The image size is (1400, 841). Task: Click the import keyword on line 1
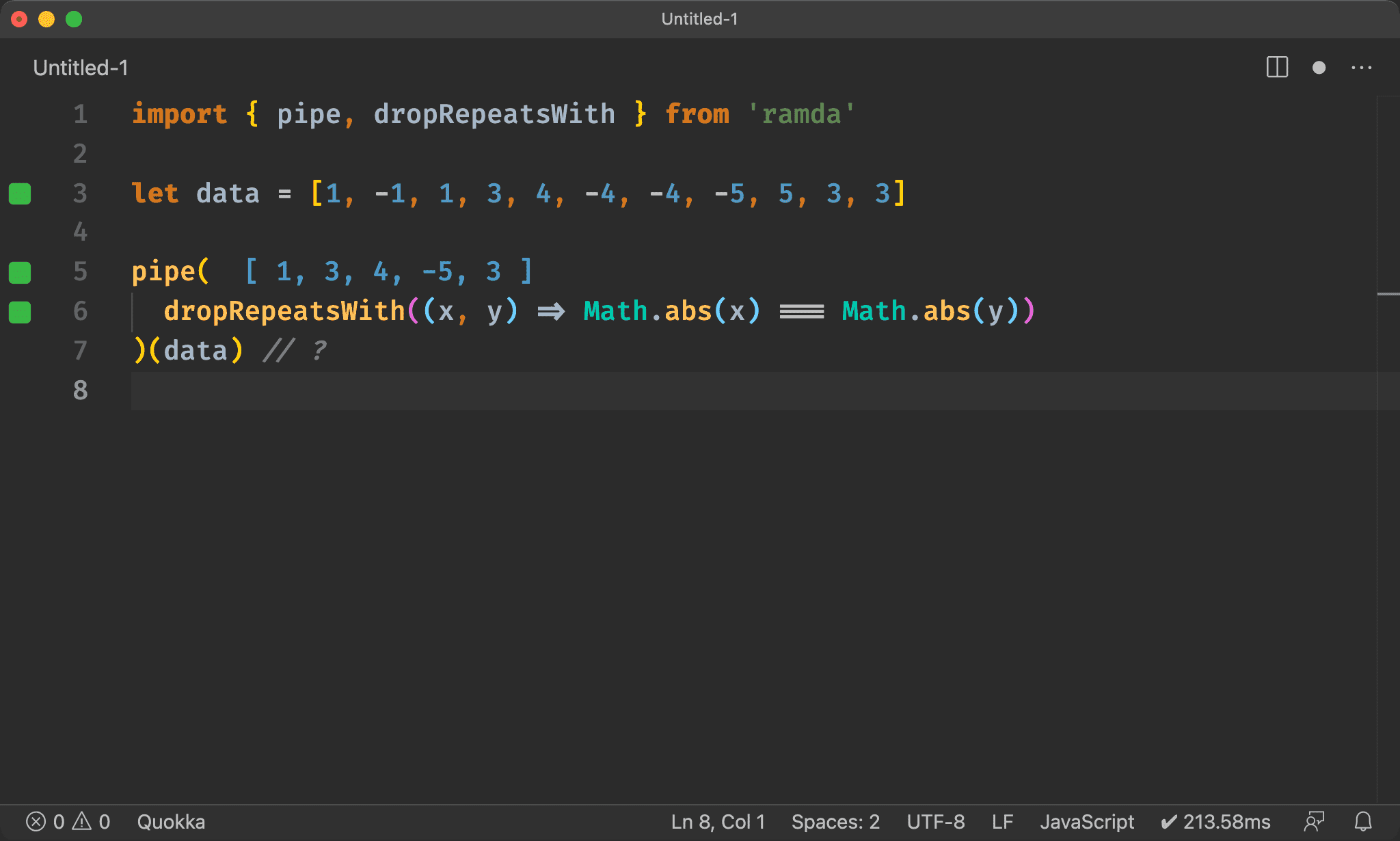[x=179, y=114]
